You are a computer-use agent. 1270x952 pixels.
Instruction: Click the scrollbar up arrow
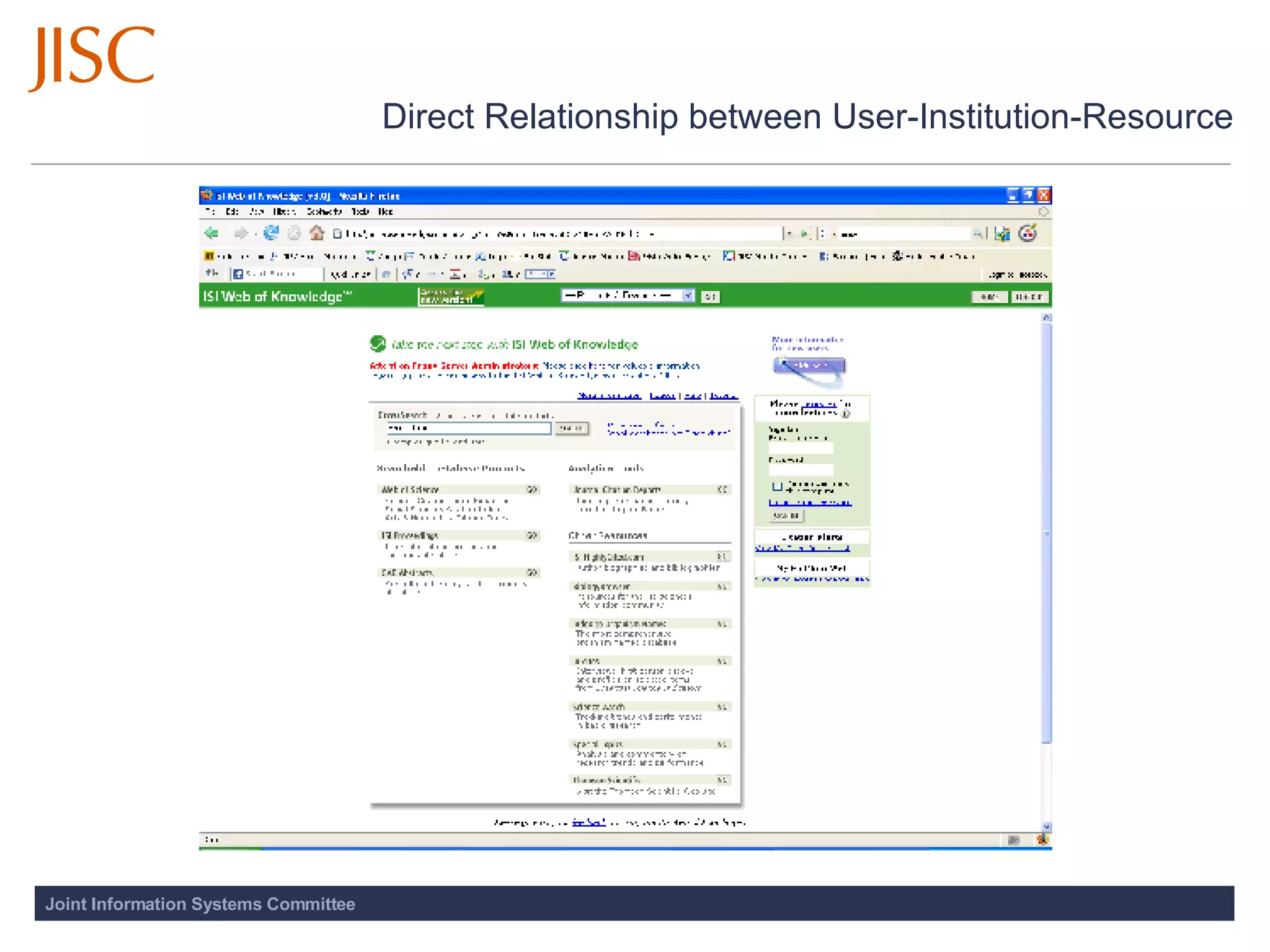(x=1047, y=317)
